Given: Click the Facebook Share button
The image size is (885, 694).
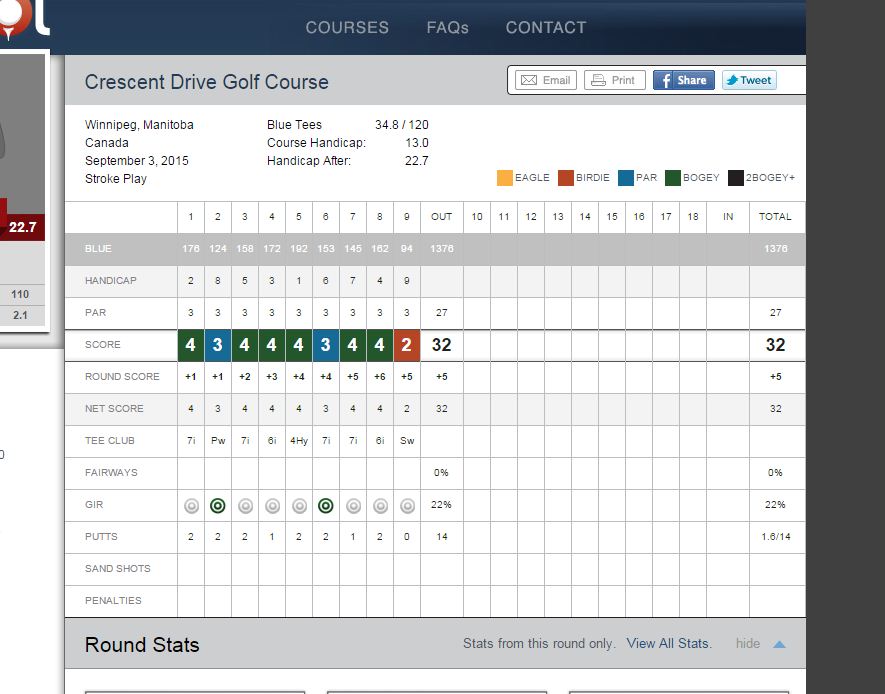Looking at the screenshot, I should pos(684,80).
